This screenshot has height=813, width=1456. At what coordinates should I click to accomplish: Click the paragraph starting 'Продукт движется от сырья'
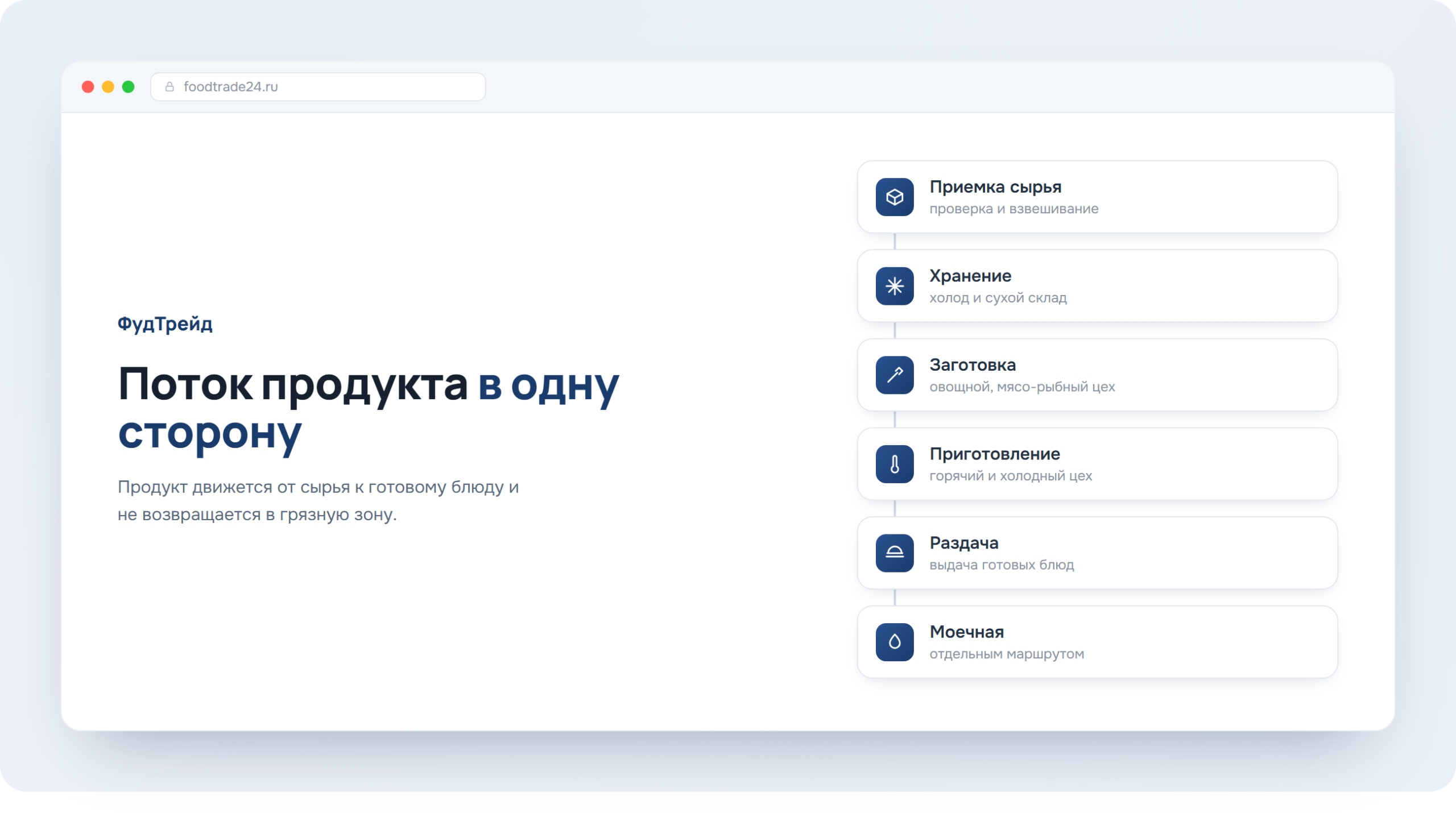[318, 501]
